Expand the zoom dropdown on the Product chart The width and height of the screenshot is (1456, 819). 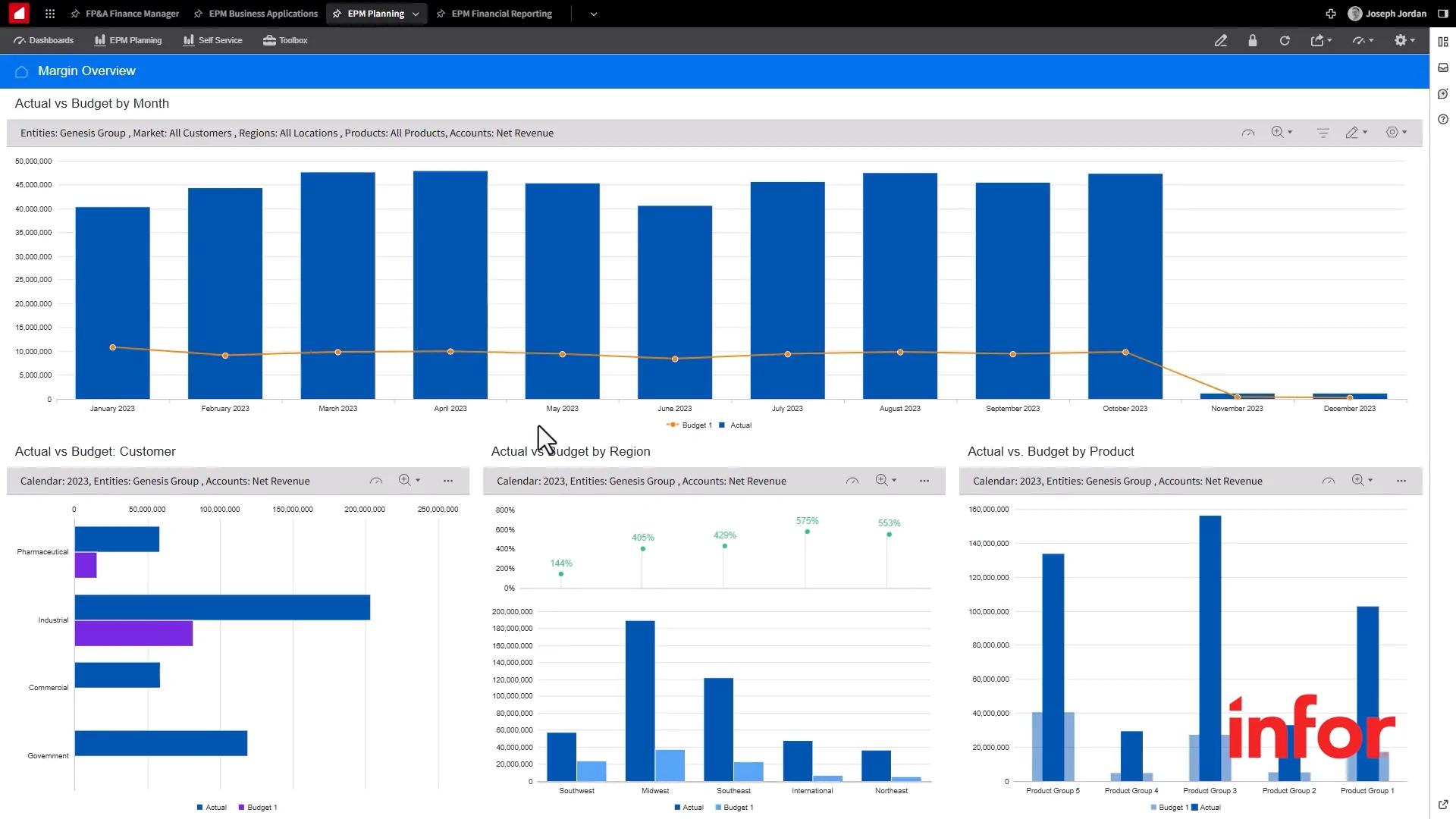click(1370, 480)
